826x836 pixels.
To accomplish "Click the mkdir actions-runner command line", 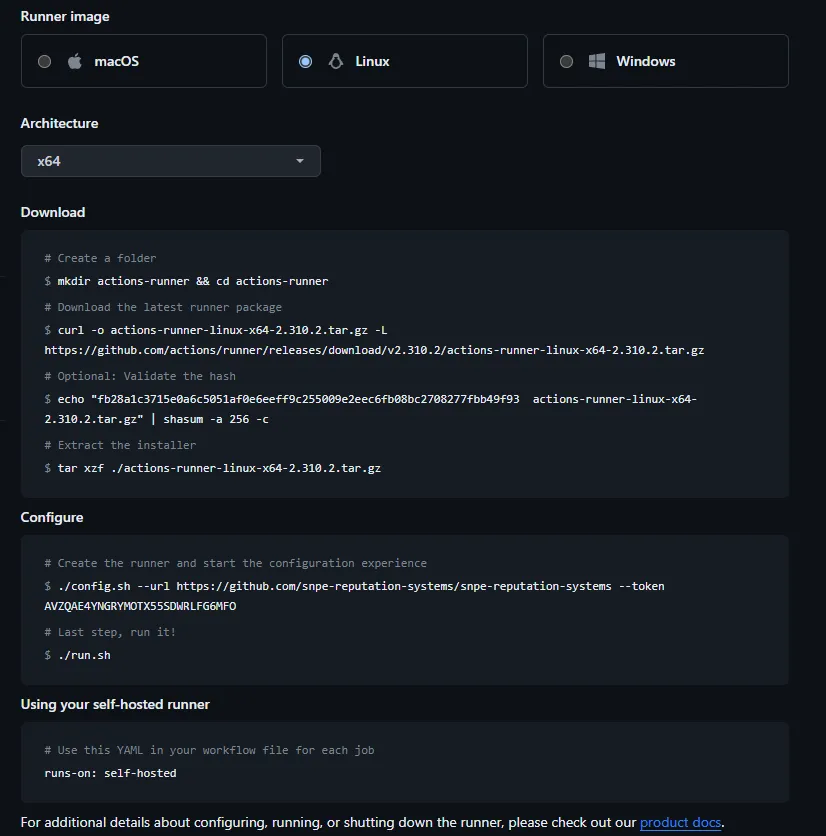I will (192, 281).
